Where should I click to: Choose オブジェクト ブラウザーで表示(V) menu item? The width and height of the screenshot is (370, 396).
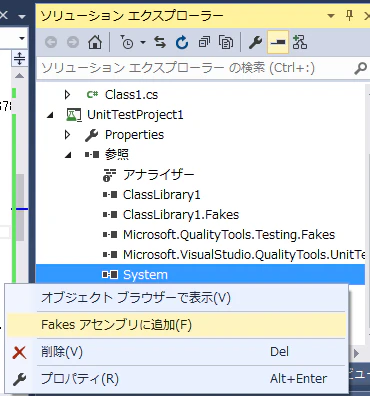point(176,298)
